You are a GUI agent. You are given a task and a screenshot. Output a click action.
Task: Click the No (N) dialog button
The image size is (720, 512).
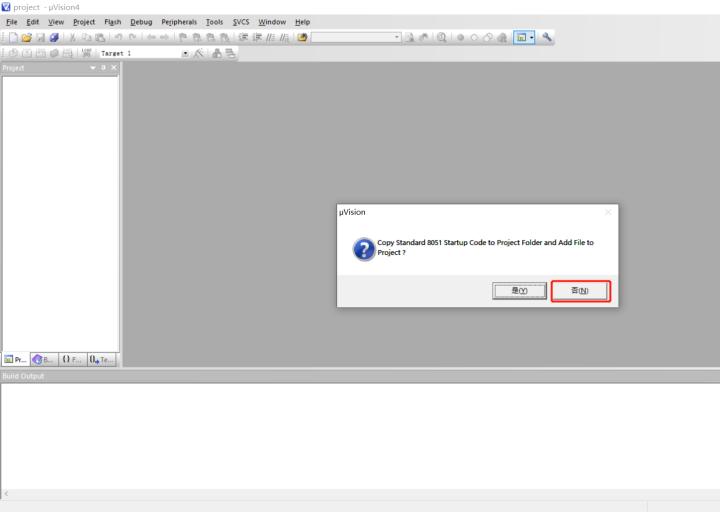click(x=580, y=291)
